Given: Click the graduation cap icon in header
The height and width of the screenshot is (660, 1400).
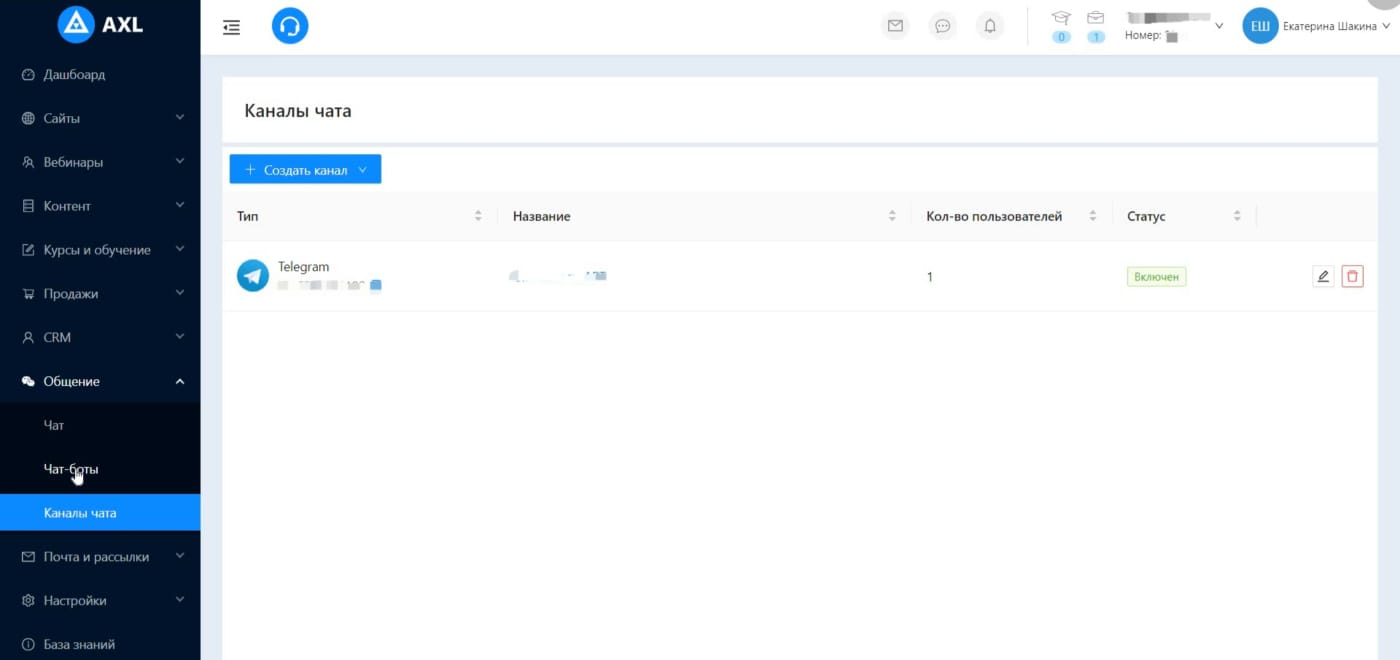Looking at the screenshot, I should (1061, 18).
